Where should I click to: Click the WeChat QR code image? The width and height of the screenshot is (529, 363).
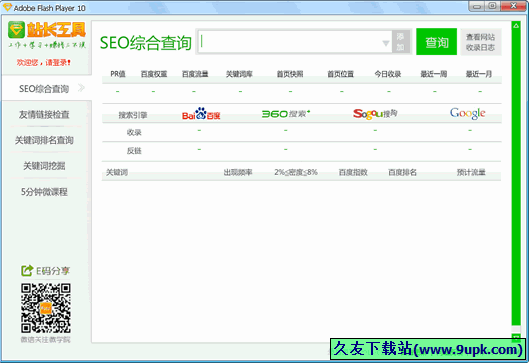pyautogui.click(x=46, y=308)
